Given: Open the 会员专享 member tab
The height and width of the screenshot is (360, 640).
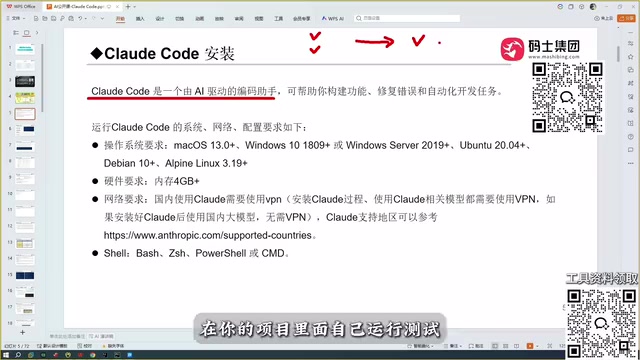Looking at the screenshot, I should [302, 19].
